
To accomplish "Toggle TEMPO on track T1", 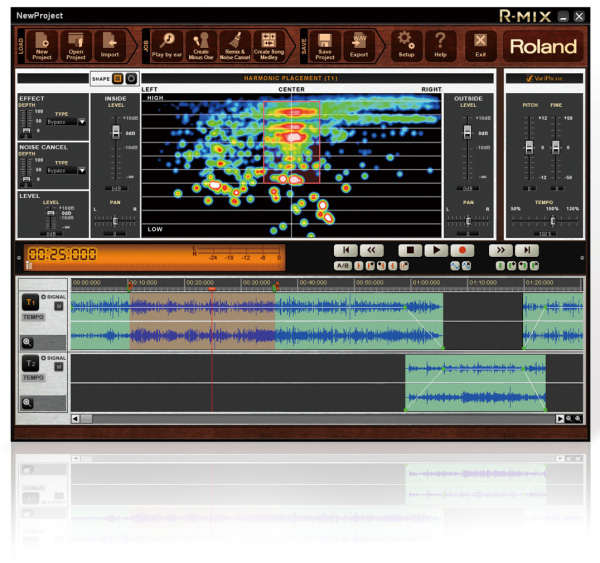I will (33, 317).
